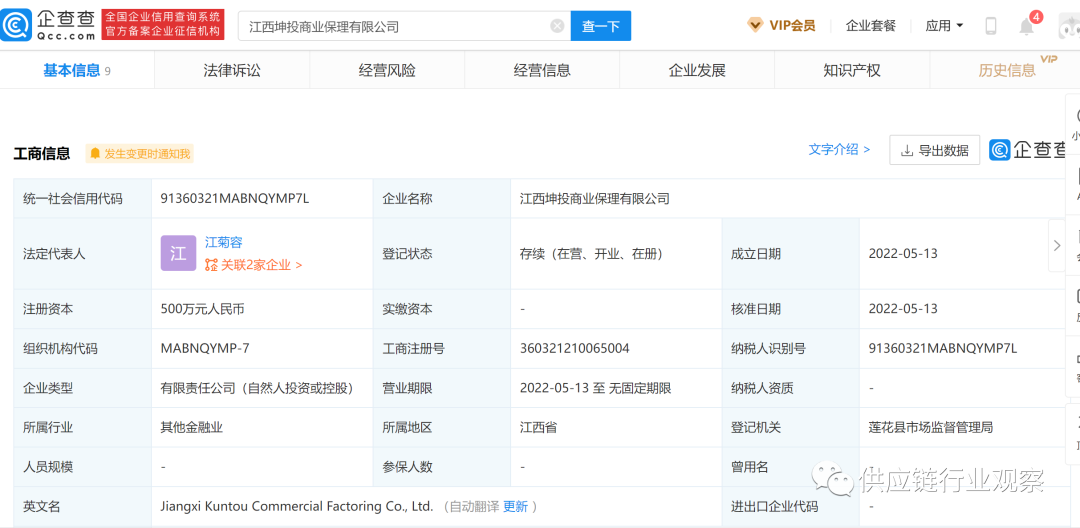
Task: Click company type 有限责任公司（自然人投资或控股）
Action: pyautogui.click(x=257, y=388)
